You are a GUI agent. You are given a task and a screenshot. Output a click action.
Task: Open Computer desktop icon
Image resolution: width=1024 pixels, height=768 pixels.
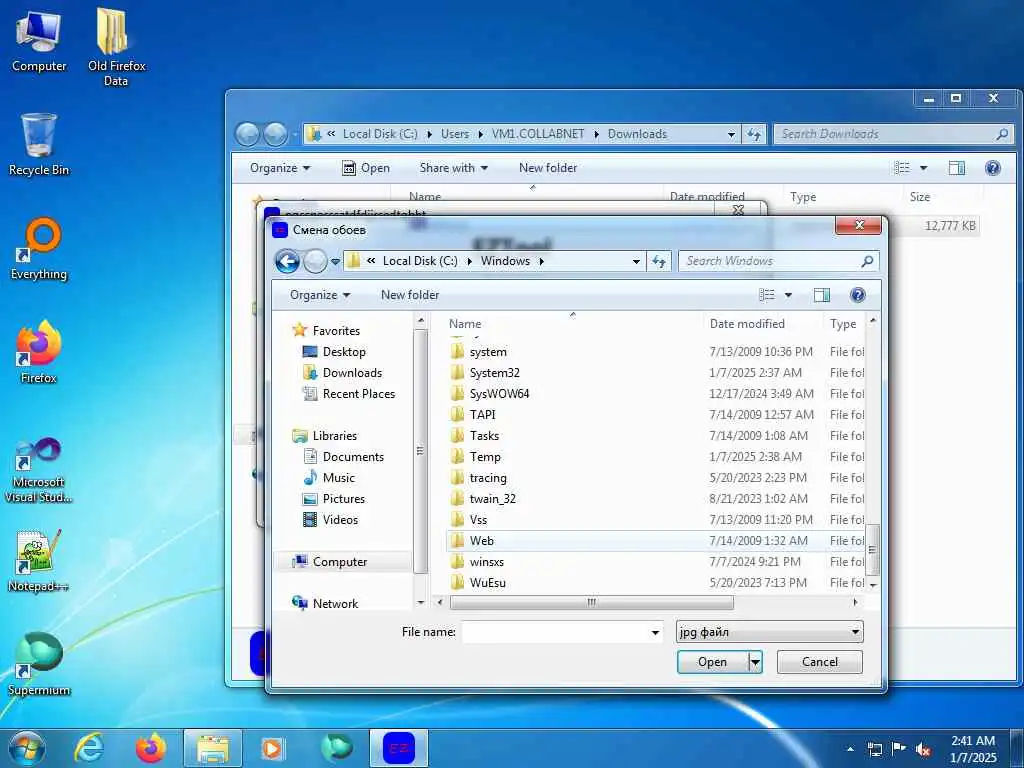39,40
